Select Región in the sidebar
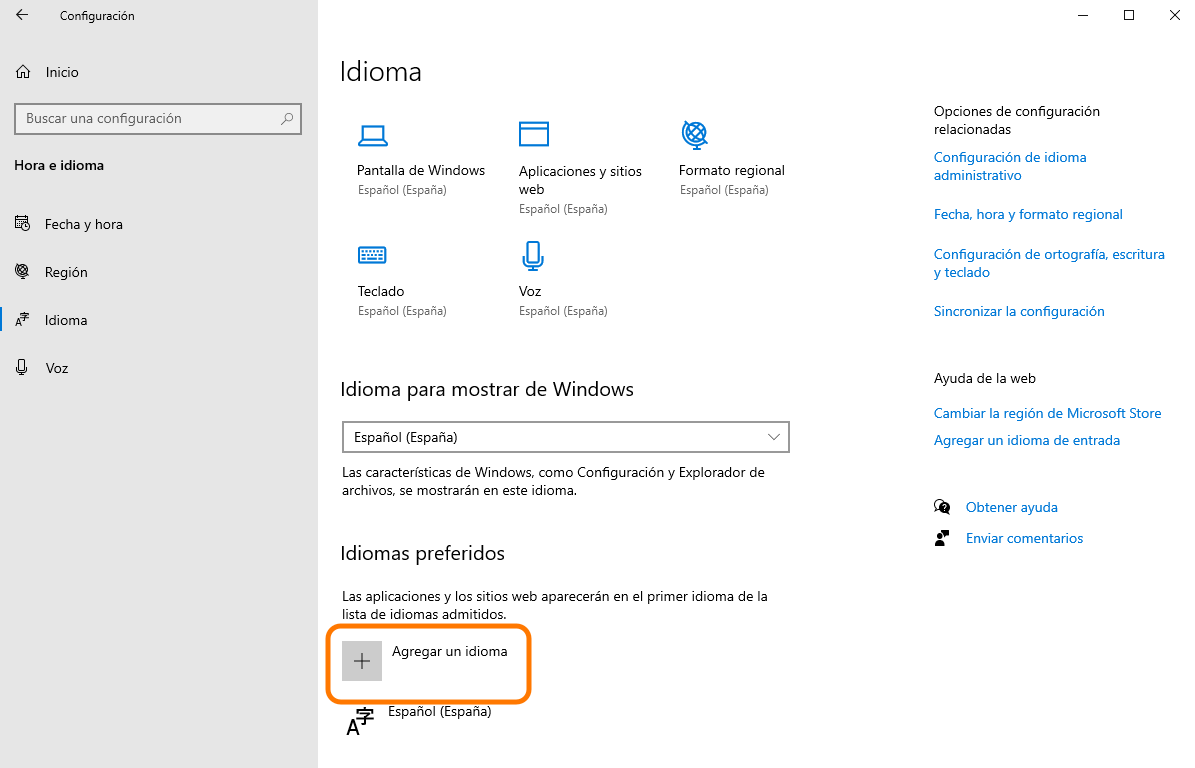 tap(66, 272)
